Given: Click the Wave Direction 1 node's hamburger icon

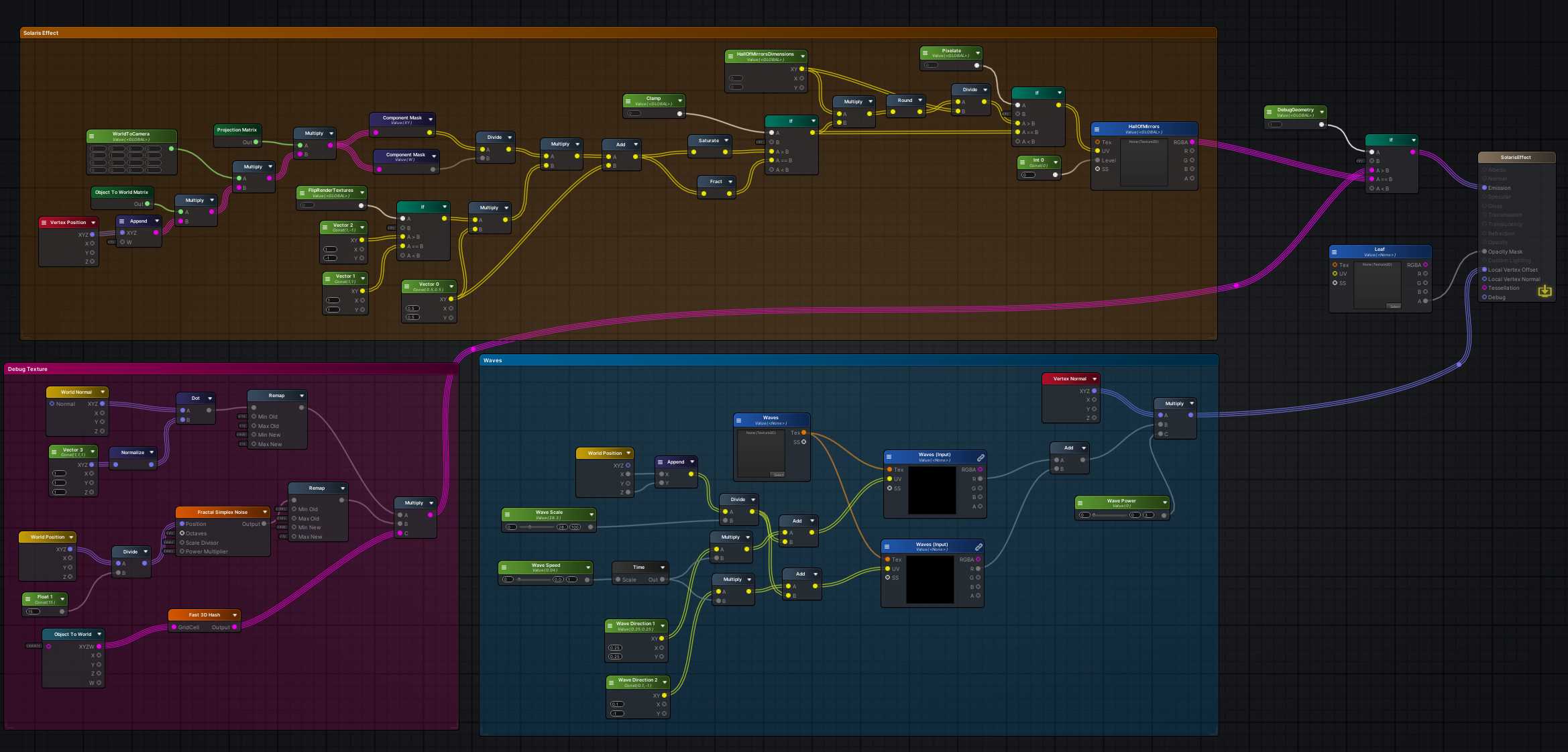Looking at the screenshot, I should (x=610, y=626).
